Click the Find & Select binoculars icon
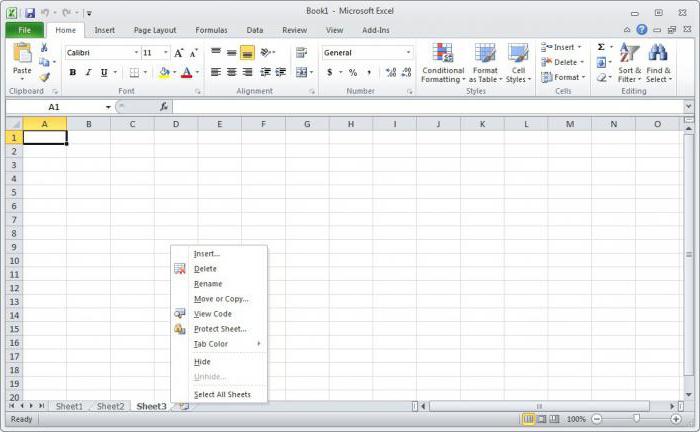The height and width of the screenshot is (432, 700). [658, 62]
